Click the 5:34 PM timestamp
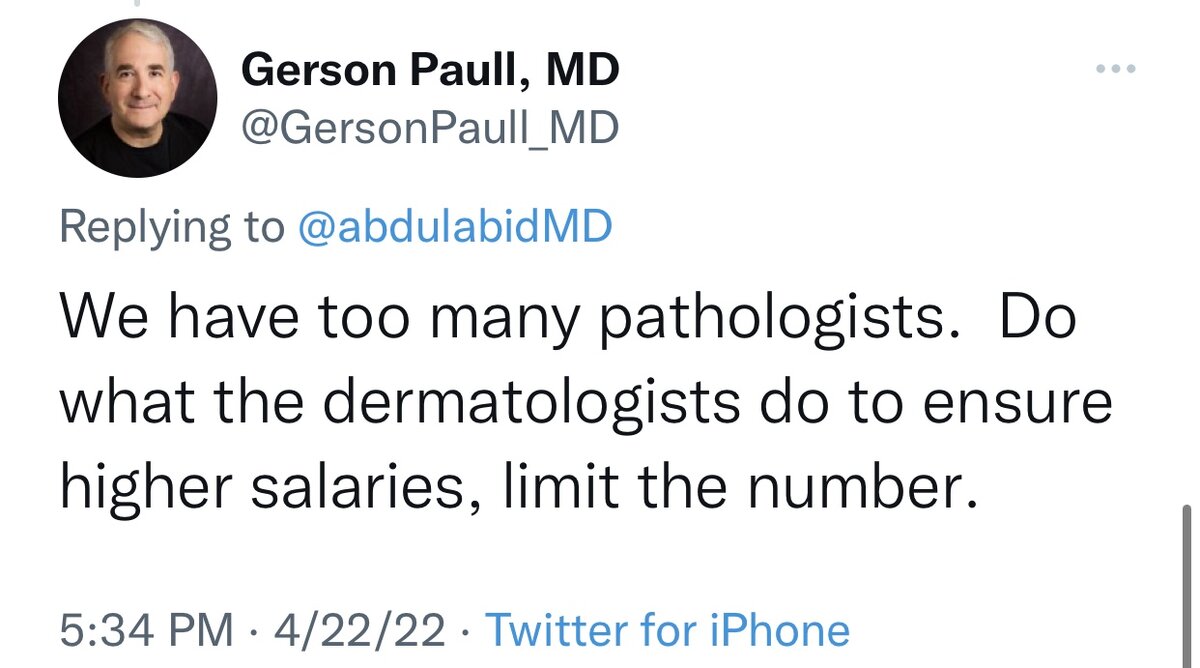This screenshot has width=1200, height=668. 146,631
